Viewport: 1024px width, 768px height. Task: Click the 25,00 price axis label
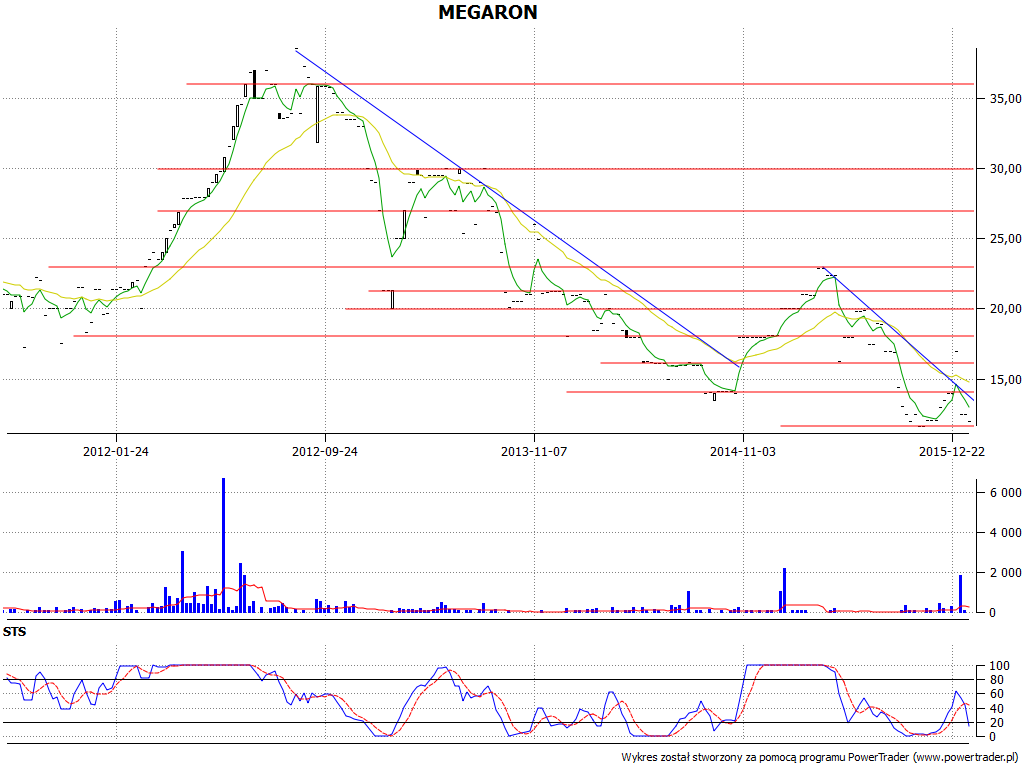[x=1006, y=239]
